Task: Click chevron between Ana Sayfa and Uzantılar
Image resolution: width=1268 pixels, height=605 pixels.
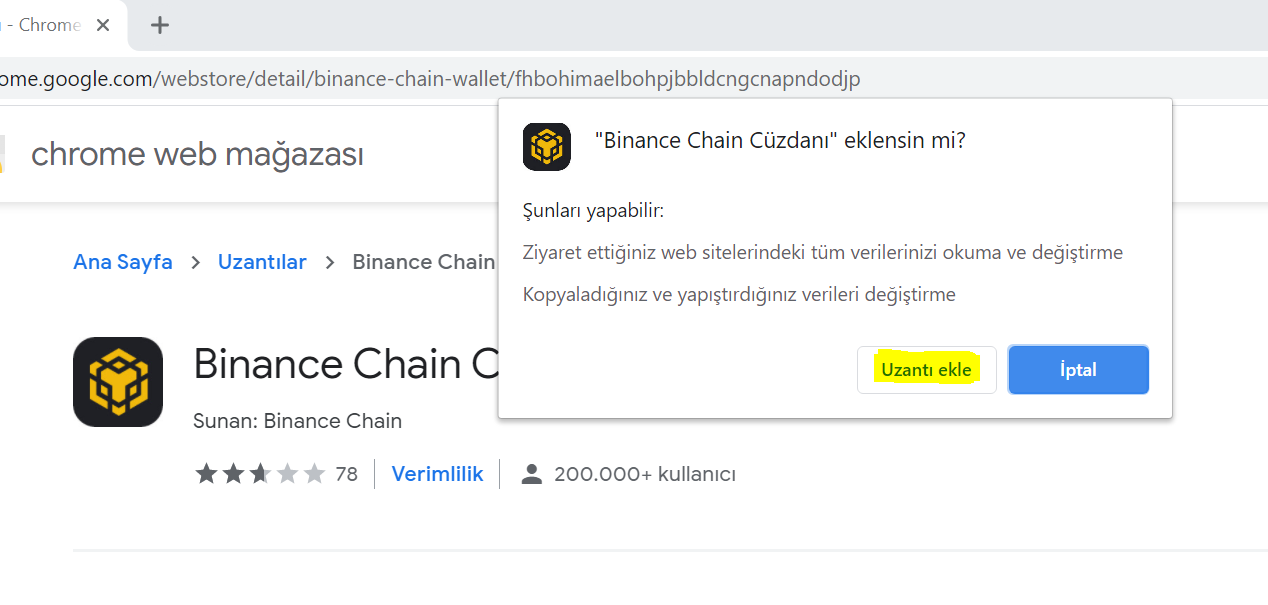Action: [x=196, y=262]
